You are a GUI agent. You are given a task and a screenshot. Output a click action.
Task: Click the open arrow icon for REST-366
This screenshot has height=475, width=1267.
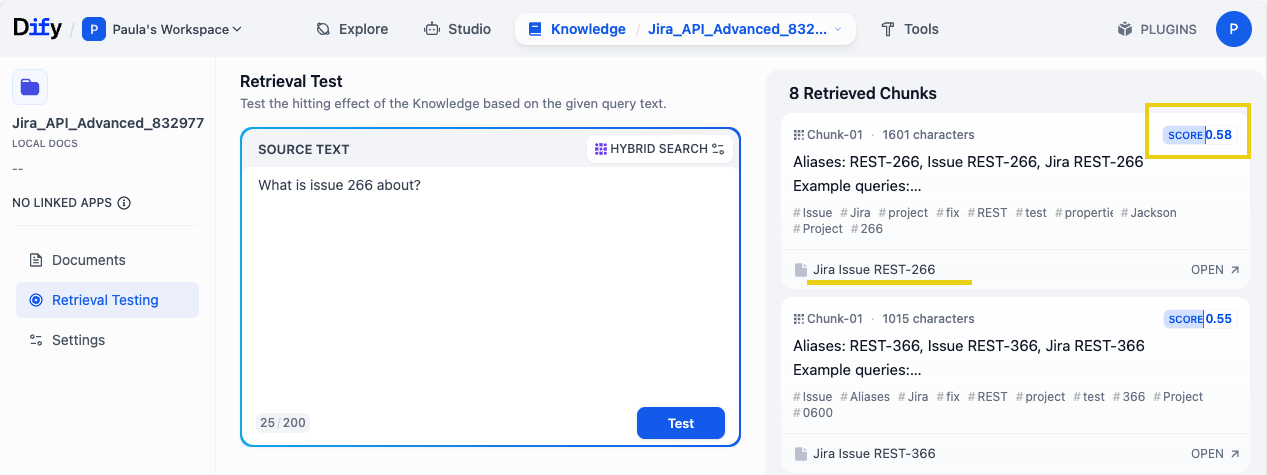tap(1235, 454)
